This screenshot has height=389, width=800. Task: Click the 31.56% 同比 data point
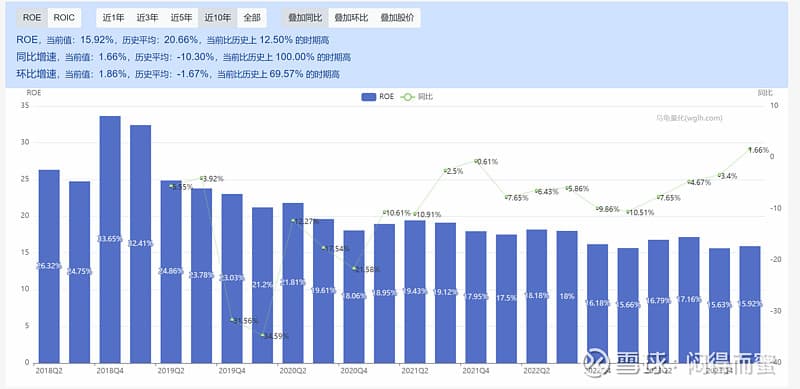coord(232,320)
